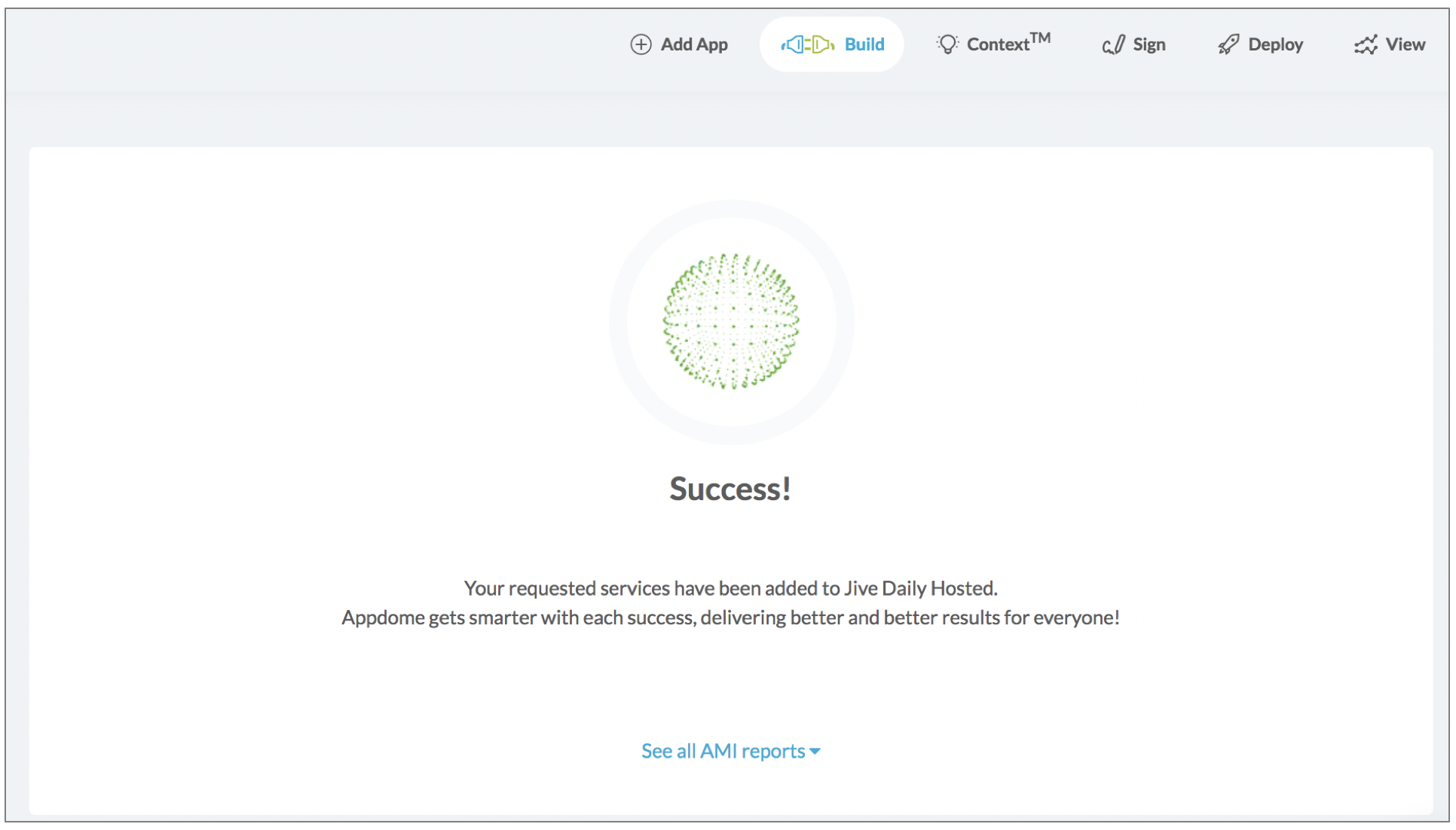This screenshot has width=1456, height=830.
Task: Select the Deploy tab
Action: click(x=1260, y=44)
